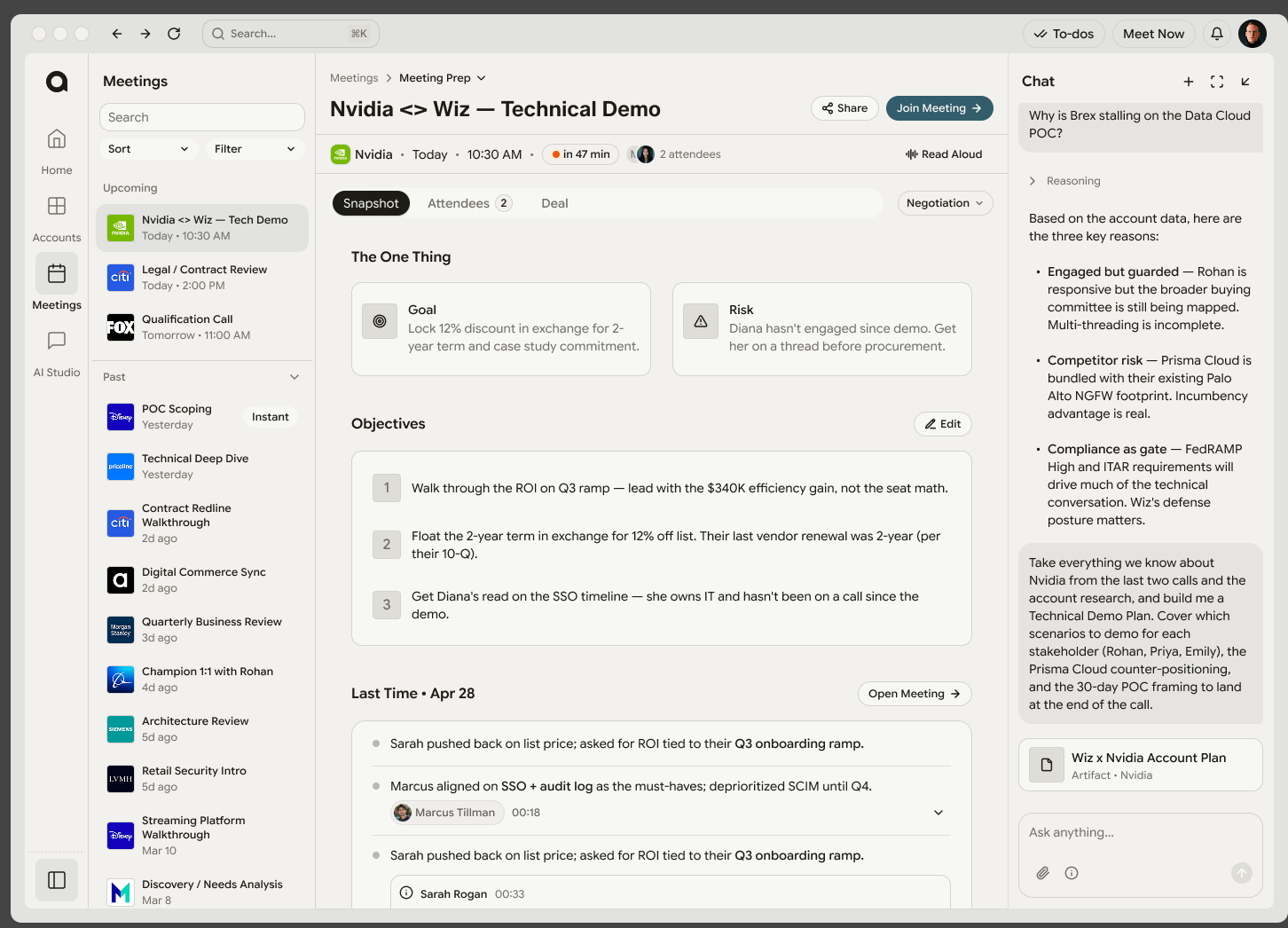Image resolution: width=1288 pixels, height=928 pixels.
Task: Open Accounts in sidebar
Action: tap(57, 218)
